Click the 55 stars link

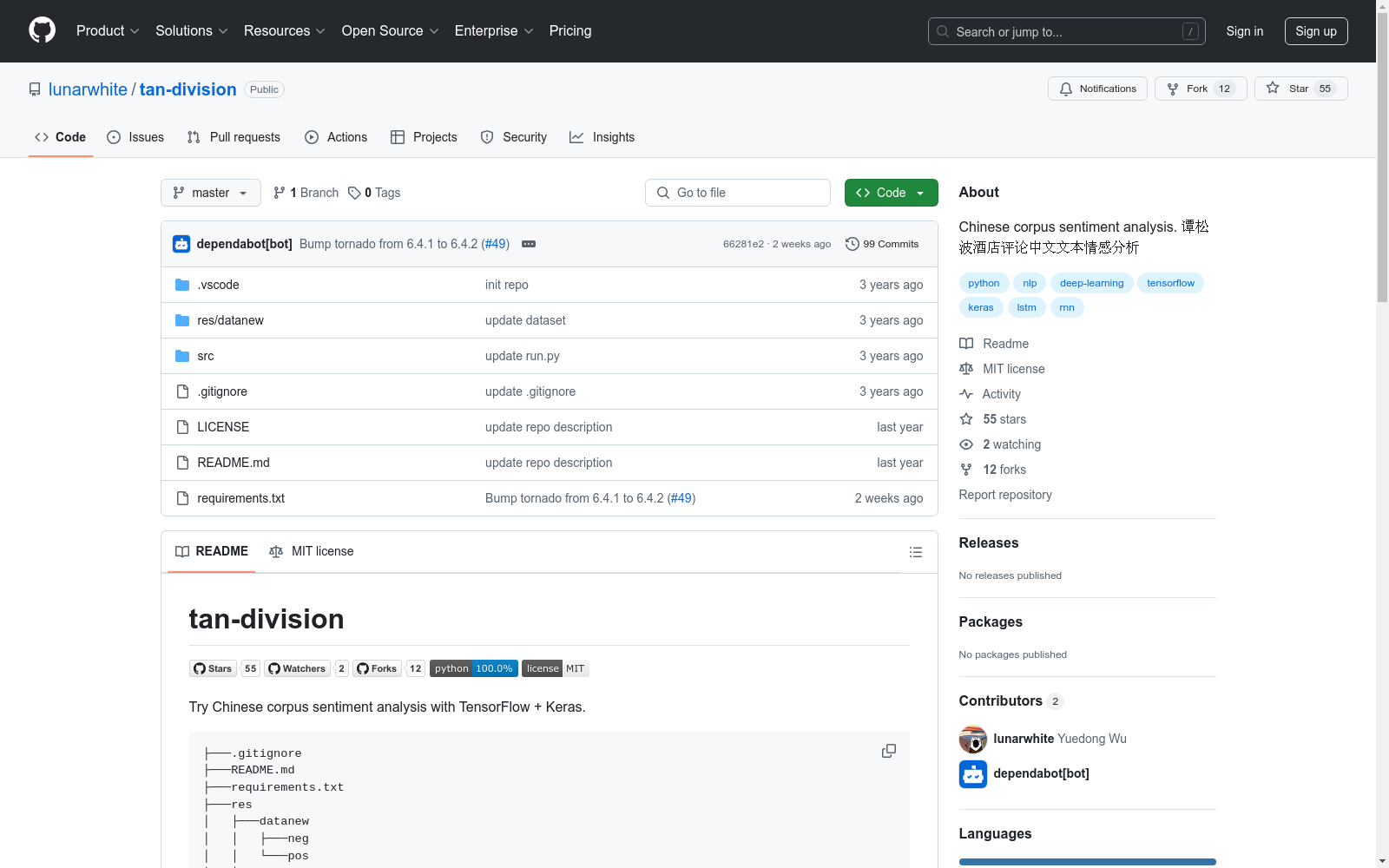coord(993,419)
